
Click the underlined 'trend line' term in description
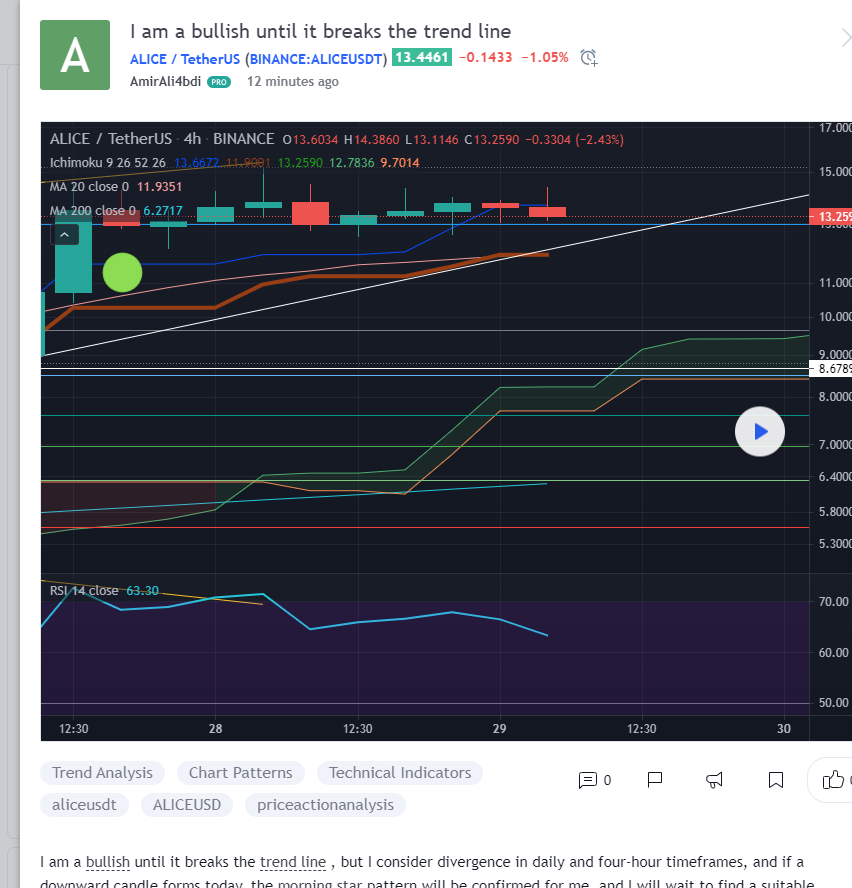coord(292,862)
